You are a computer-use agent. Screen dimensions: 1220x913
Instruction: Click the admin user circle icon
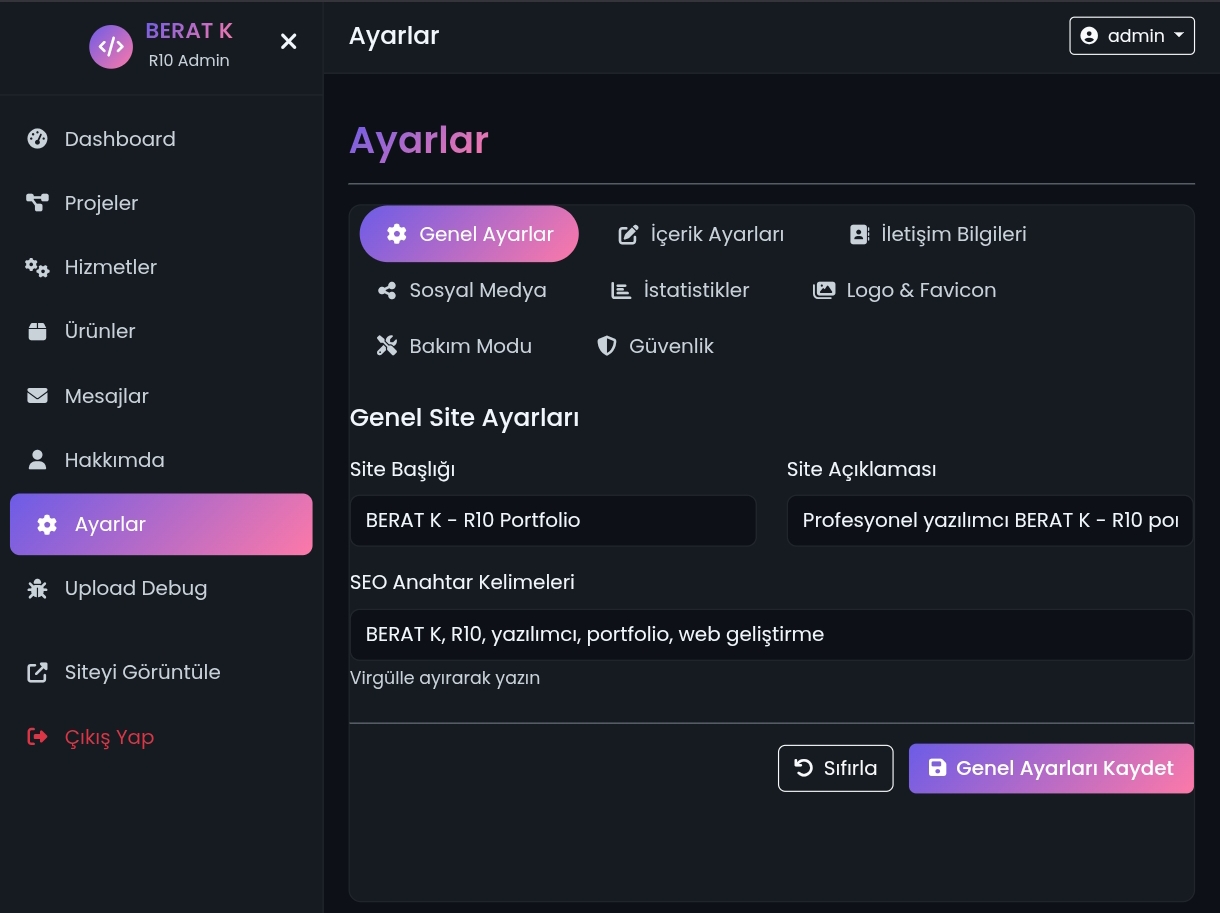pos(1090,36)
